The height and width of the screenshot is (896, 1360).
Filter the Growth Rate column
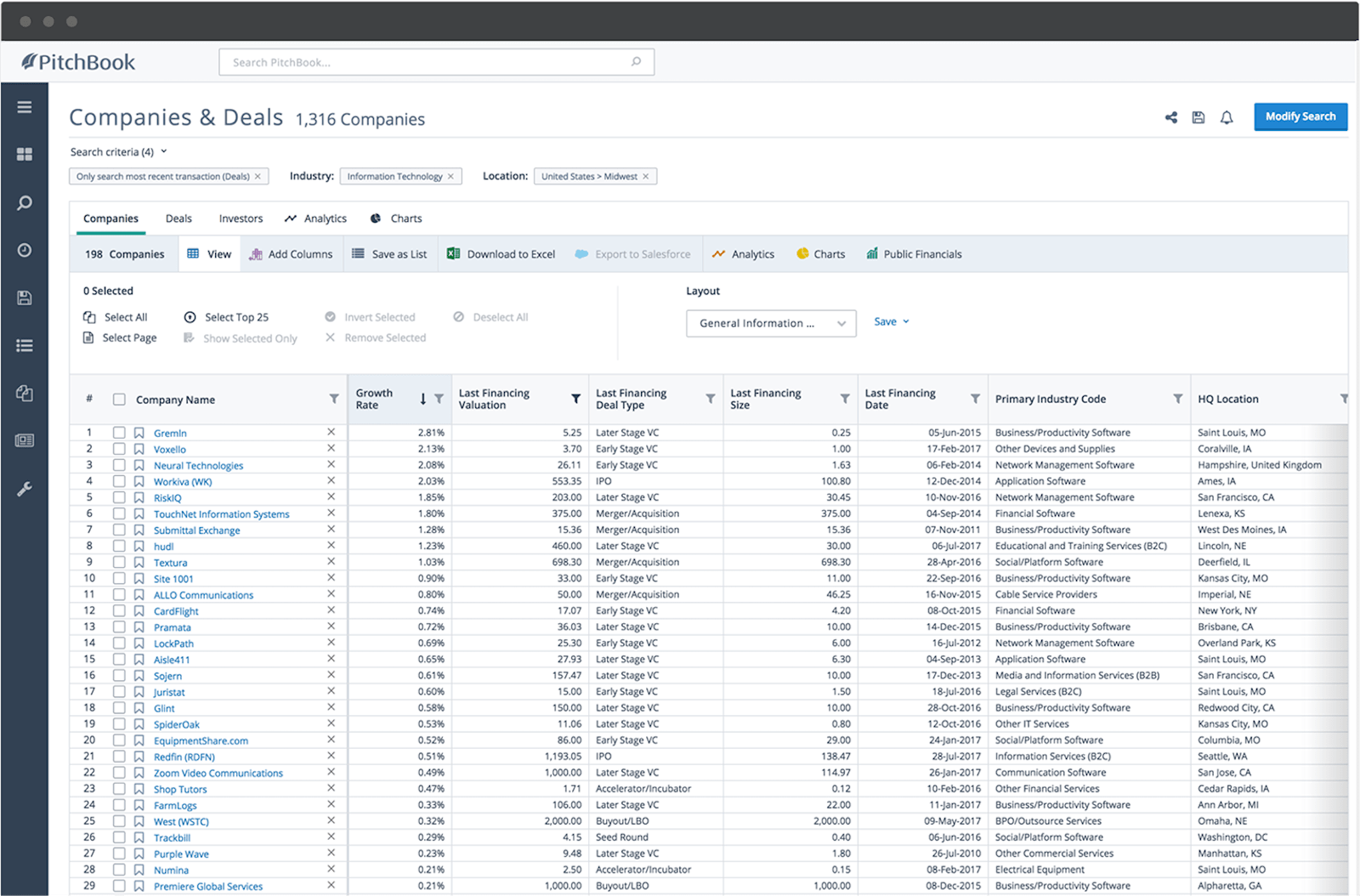coord(439,399)
